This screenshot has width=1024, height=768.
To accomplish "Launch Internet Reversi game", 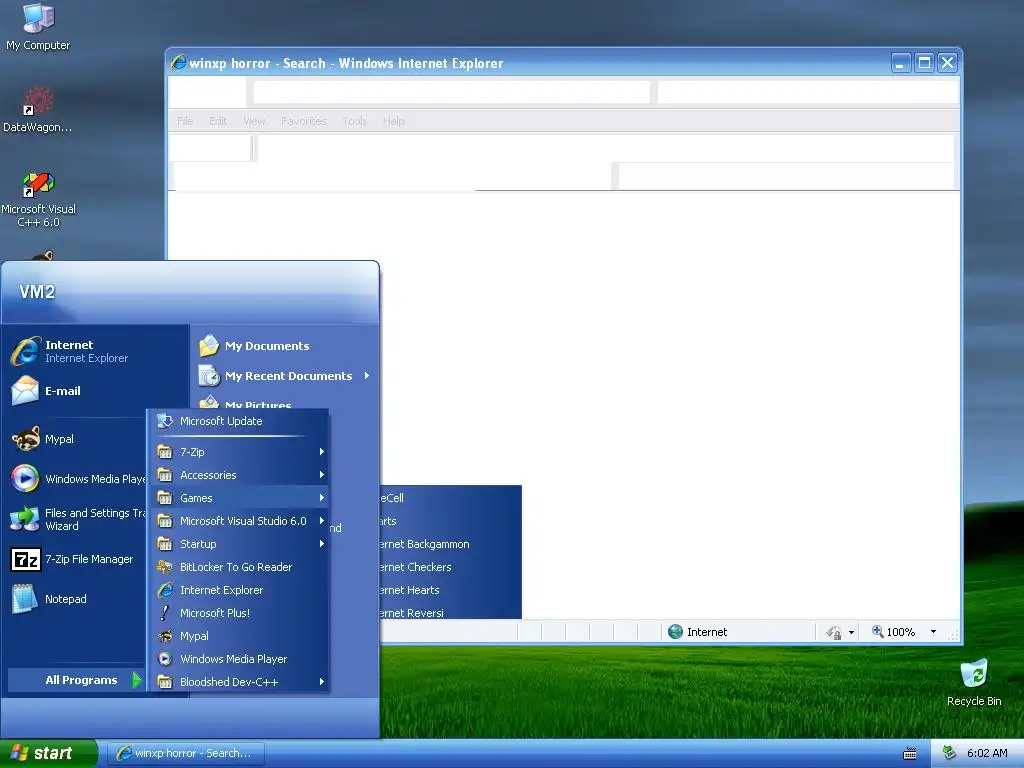I will [451, 612].
